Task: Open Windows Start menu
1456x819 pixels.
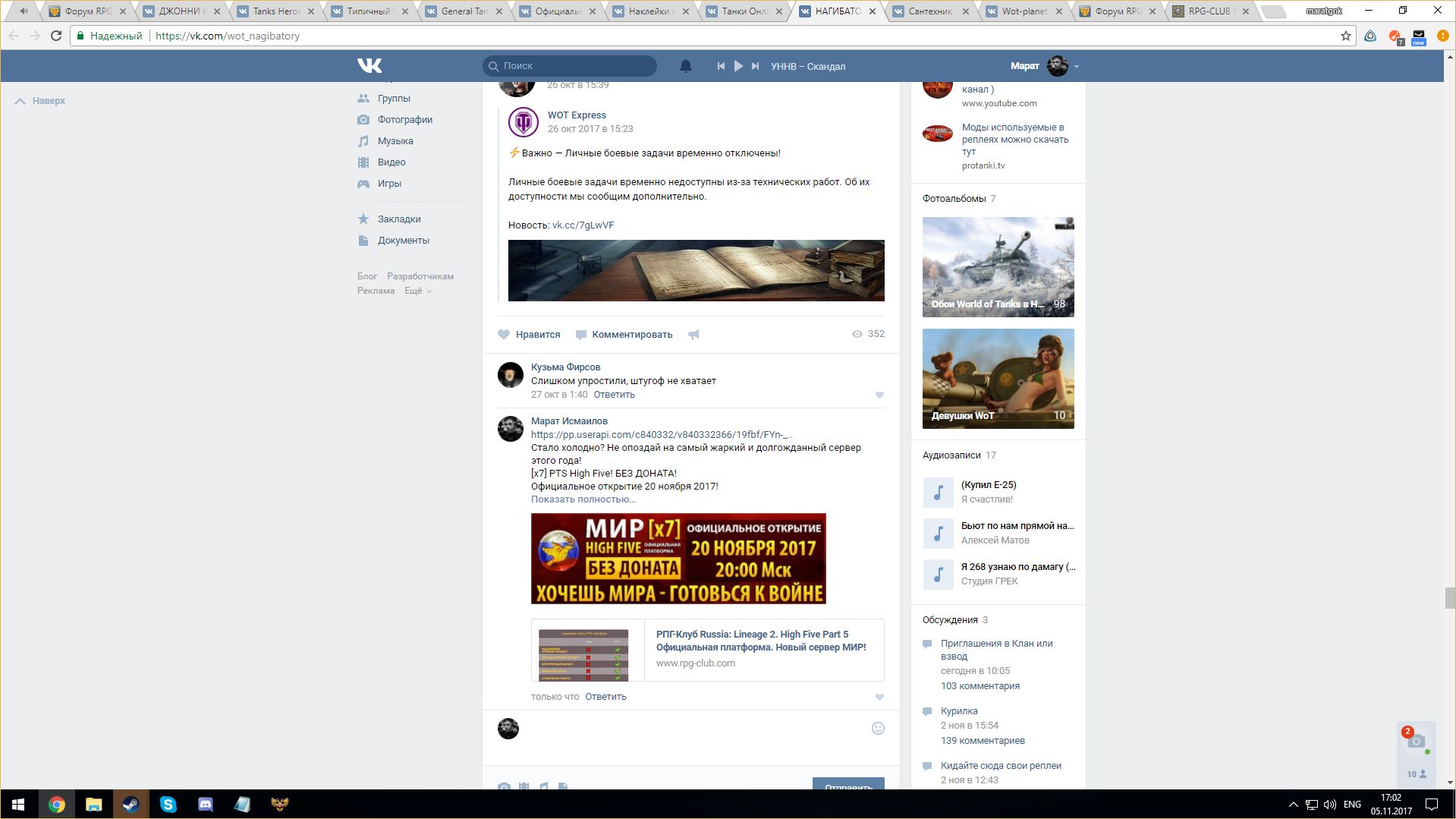Action: click(x=18, y=805)
